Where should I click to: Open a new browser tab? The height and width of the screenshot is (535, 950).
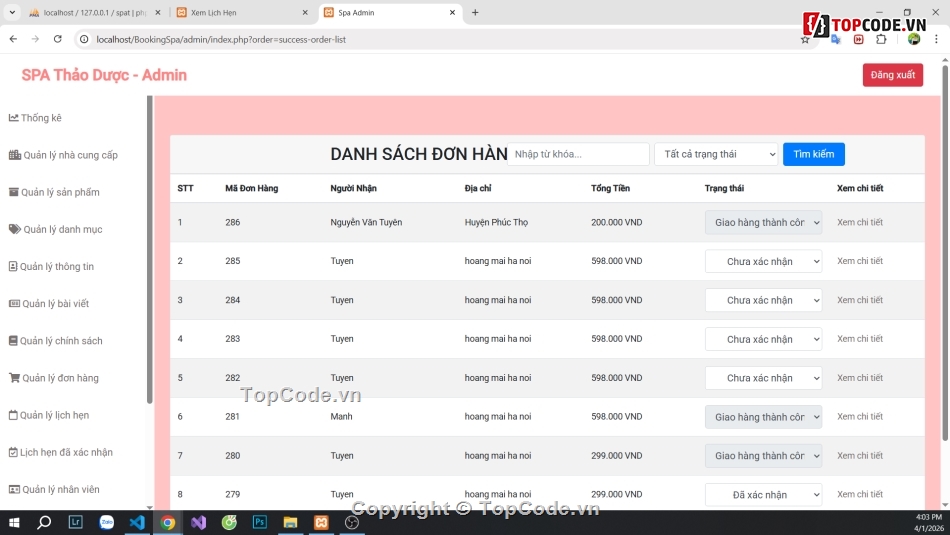[475, 12]
